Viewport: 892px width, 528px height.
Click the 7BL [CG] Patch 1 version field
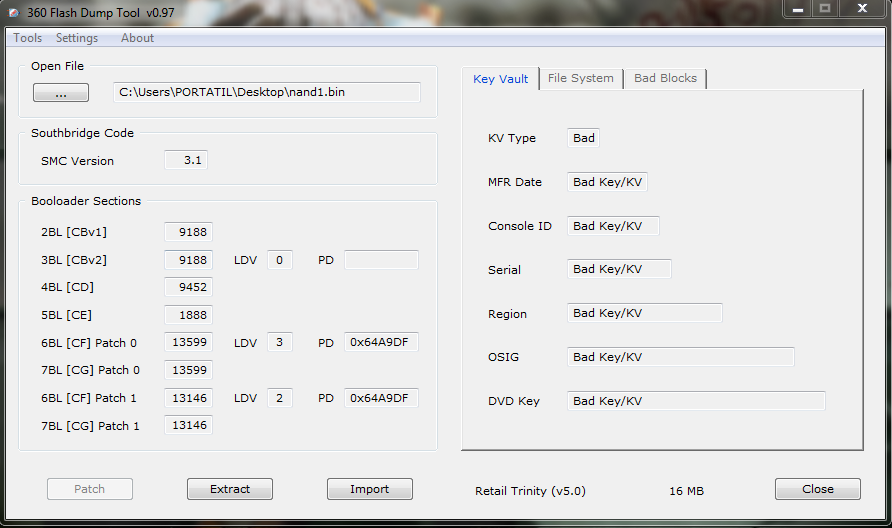coord(188,425)
